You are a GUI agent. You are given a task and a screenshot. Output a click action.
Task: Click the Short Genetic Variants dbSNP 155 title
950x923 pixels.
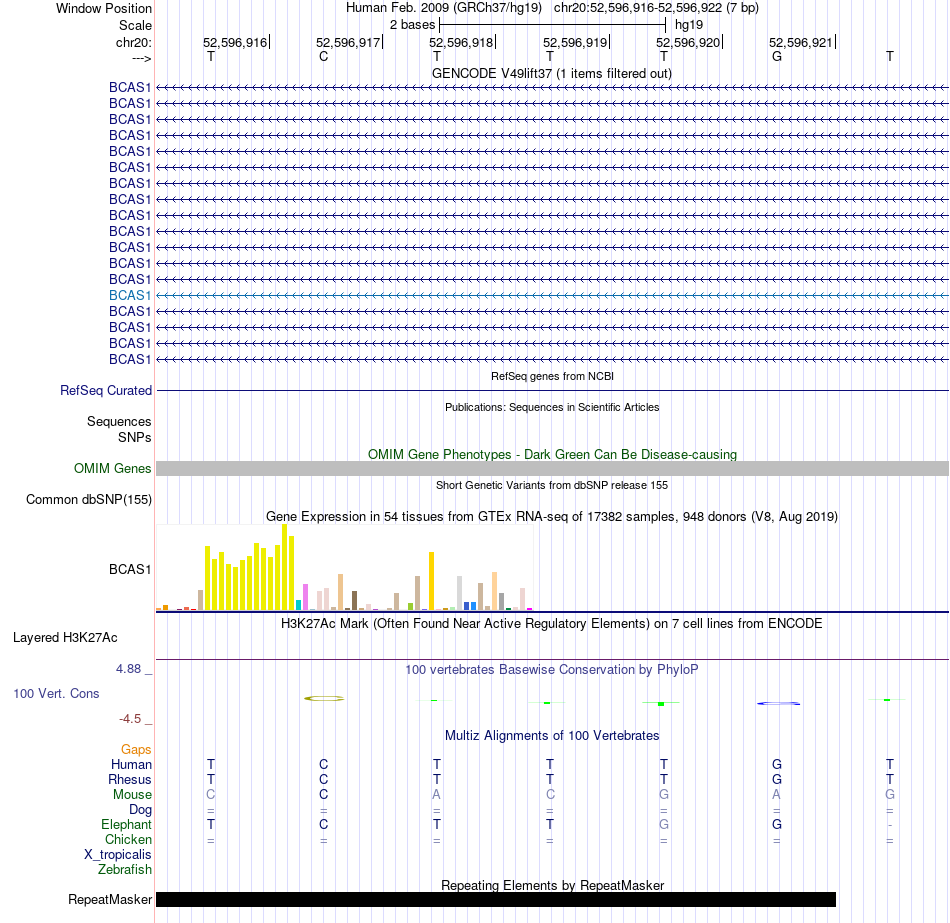[x=552, y=485]
